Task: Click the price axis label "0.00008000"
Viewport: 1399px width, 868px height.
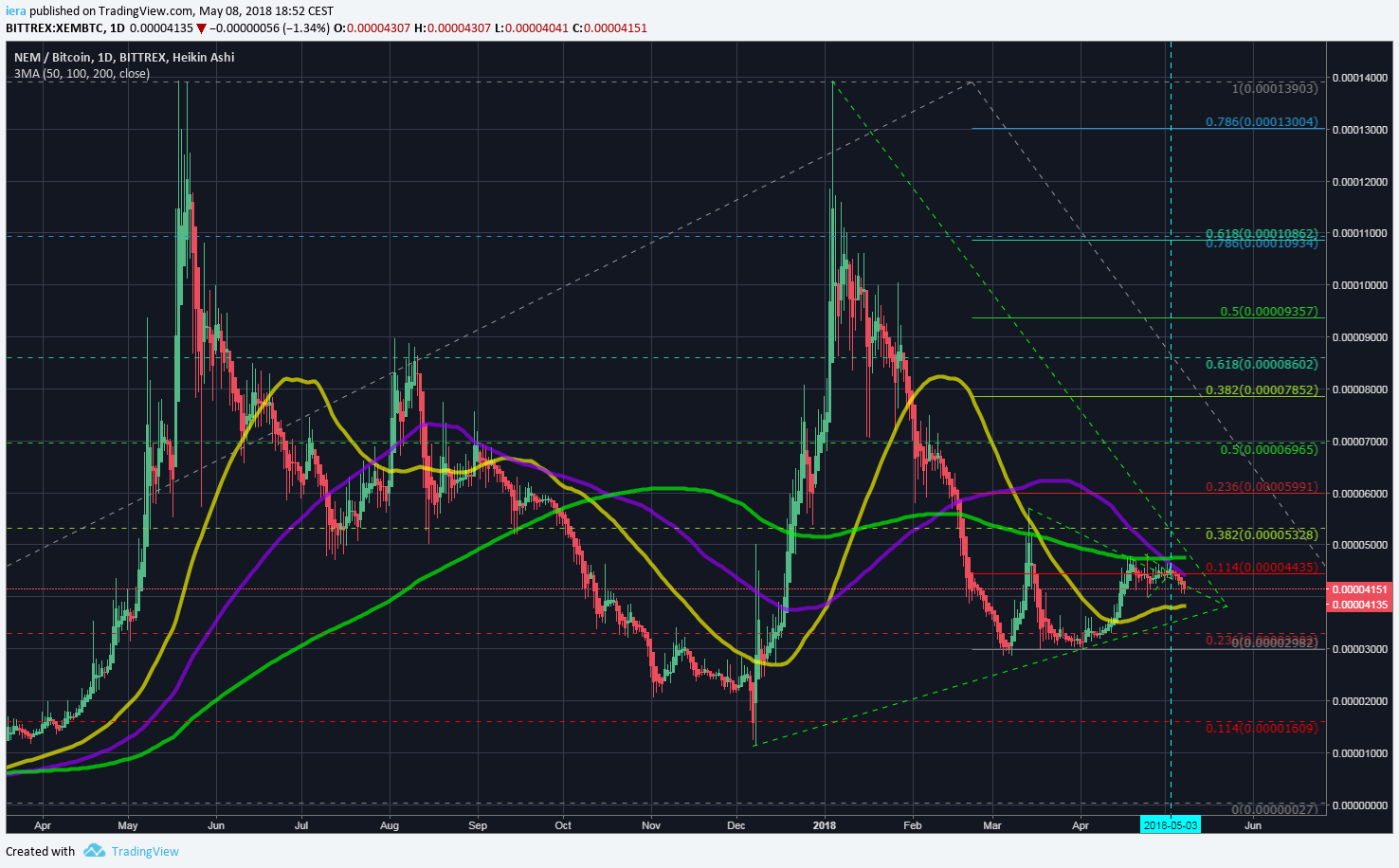Action: [1359, 389]
